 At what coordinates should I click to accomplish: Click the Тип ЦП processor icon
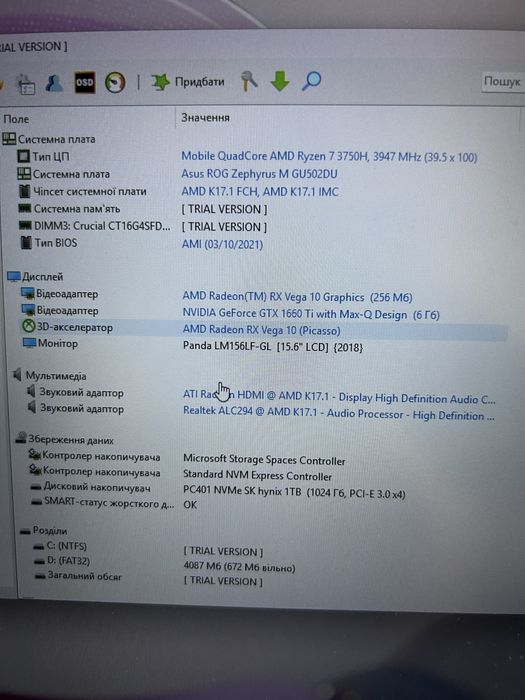point(23,156)
